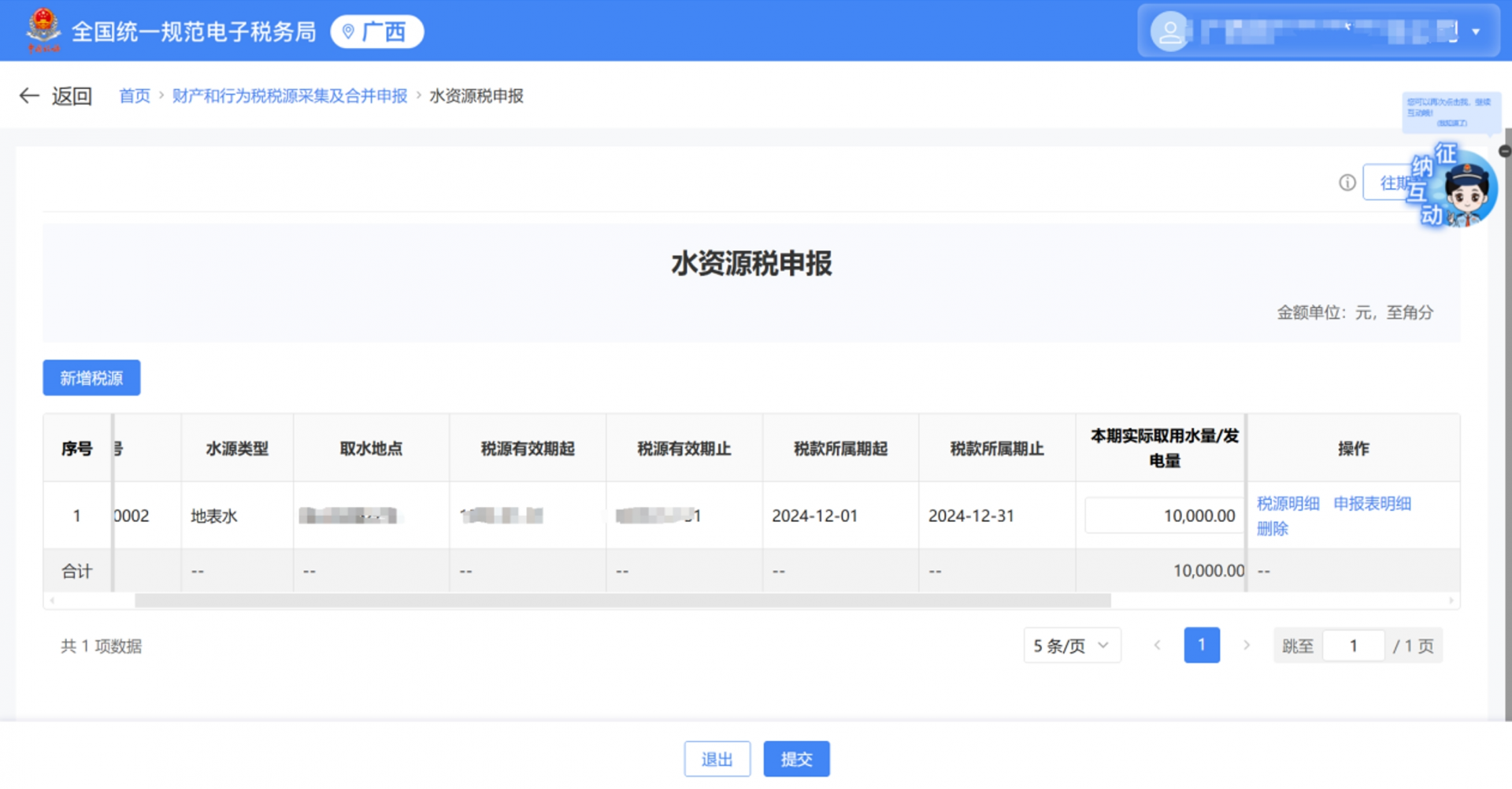The height and width of the screenshot is (789, 1512).
Task: Click the 新增税源 button
Action: (x=91, y=377)
